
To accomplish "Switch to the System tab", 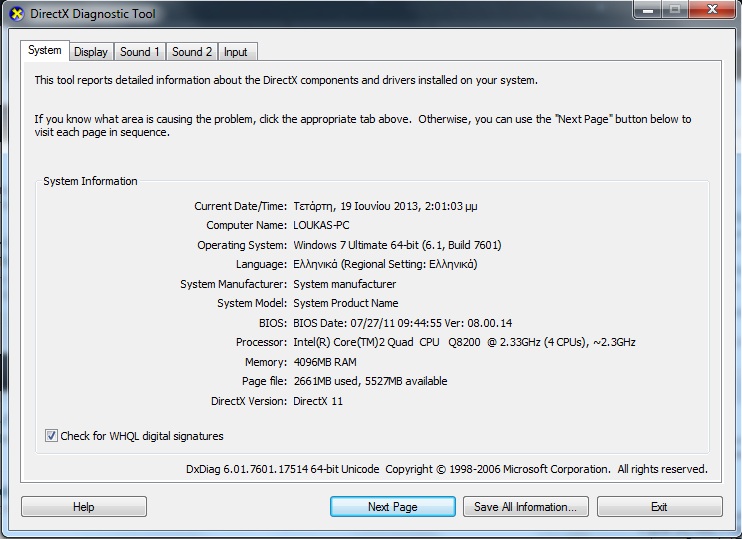I will (45, 50).
